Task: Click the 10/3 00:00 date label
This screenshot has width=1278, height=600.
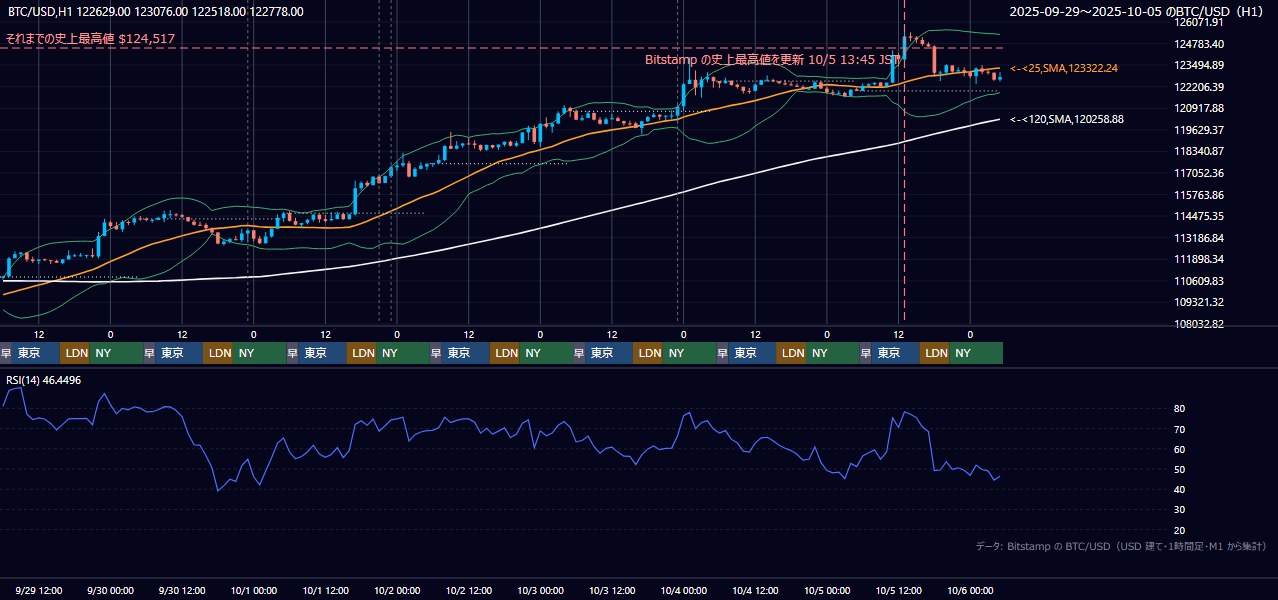Action: 540,591
